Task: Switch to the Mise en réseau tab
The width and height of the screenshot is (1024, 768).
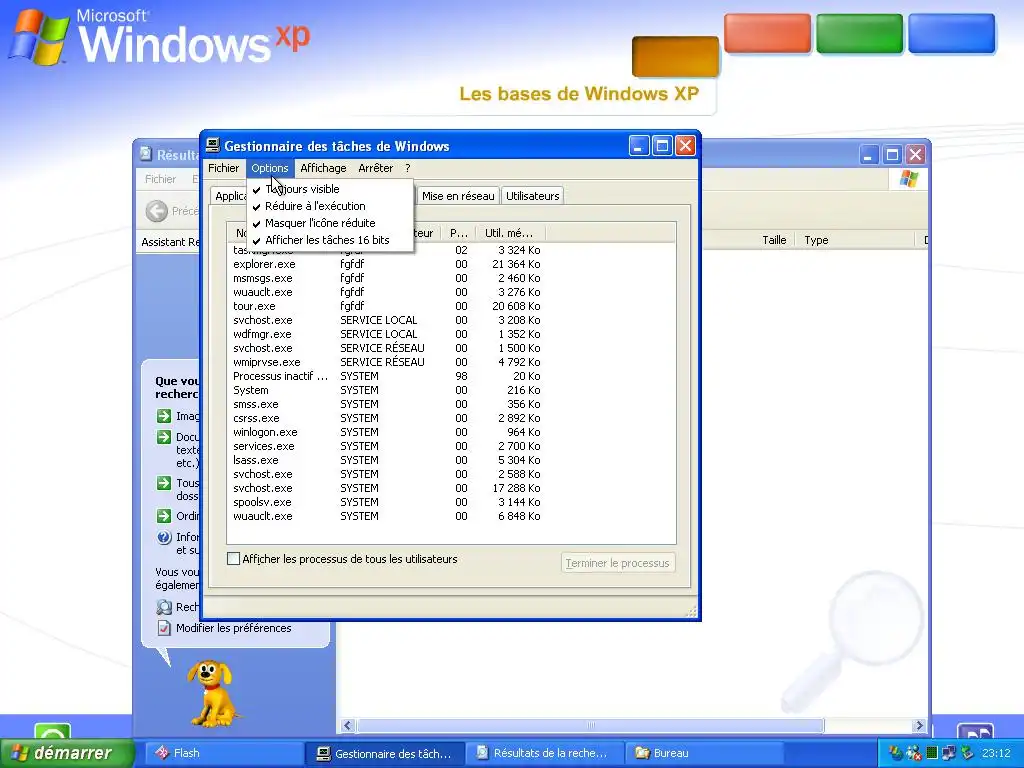Action: pyautogui.click(x=458, y=196)
